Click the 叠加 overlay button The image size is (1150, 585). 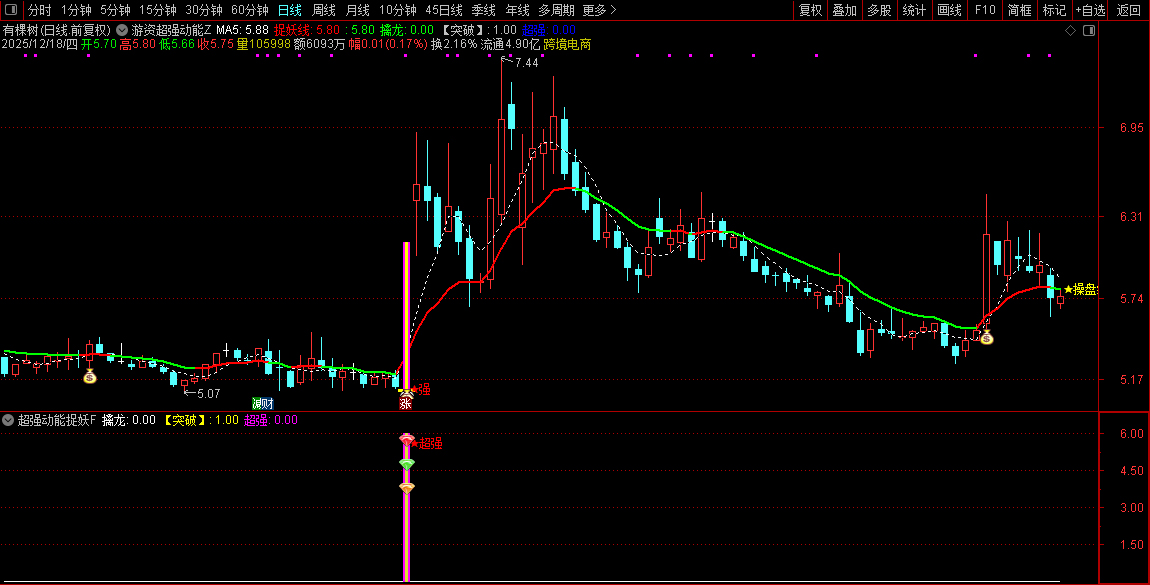coord(845,10)
